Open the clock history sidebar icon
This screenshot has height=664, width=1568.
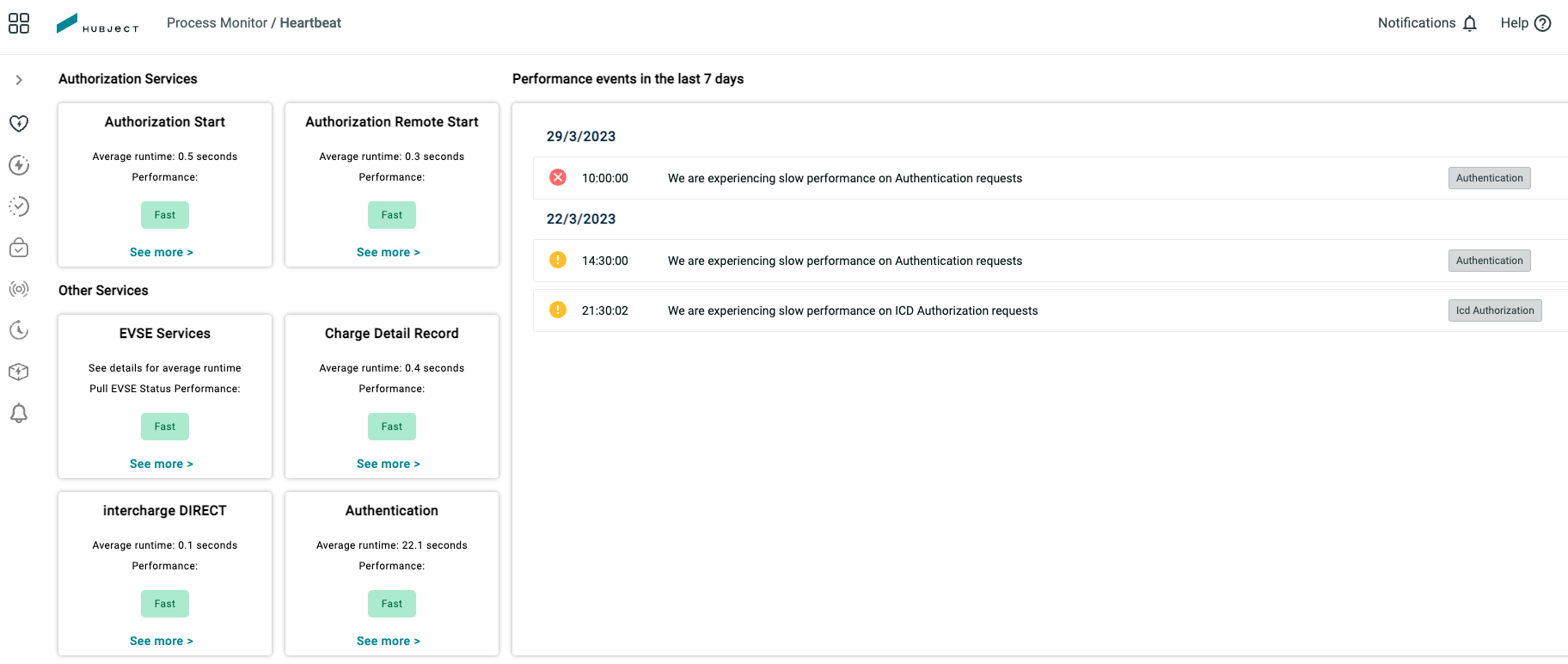pyautogui.click(x=19, y=330)
